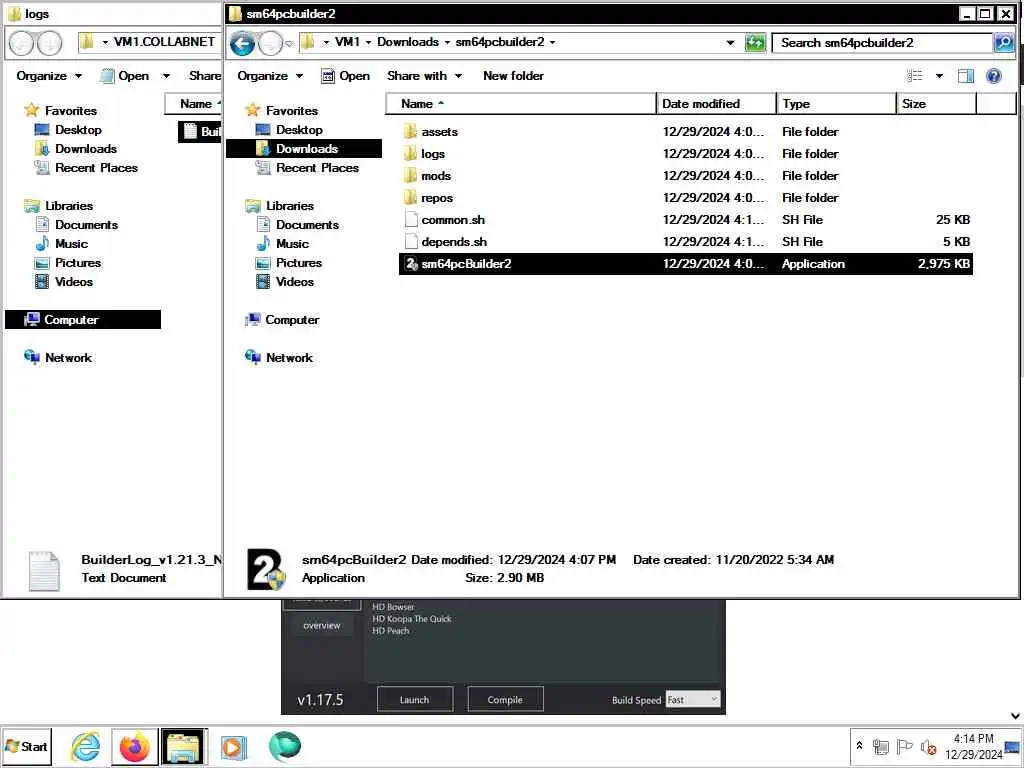Select the repos folder icon
1024x768 pixels.
click(410, 197)
